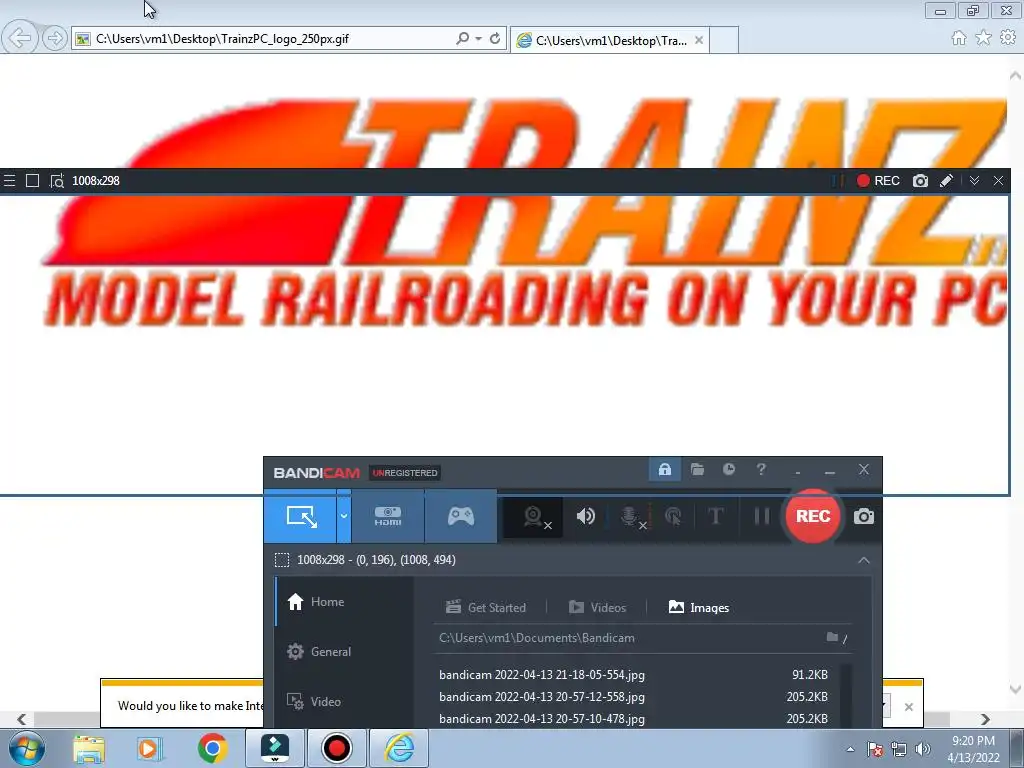Click address bar search magnifier icon
The image size is (1024, 768).
click(462, 39)
